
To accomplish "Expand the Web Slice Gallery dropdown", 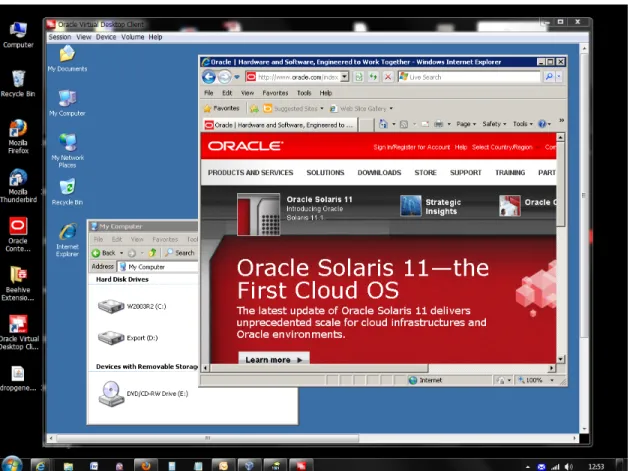I will (391, 109).
